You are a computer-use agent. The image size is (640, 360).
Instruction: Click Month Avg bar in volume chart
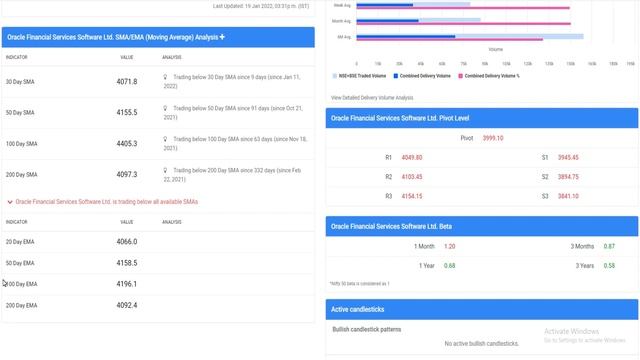[418, 20]
